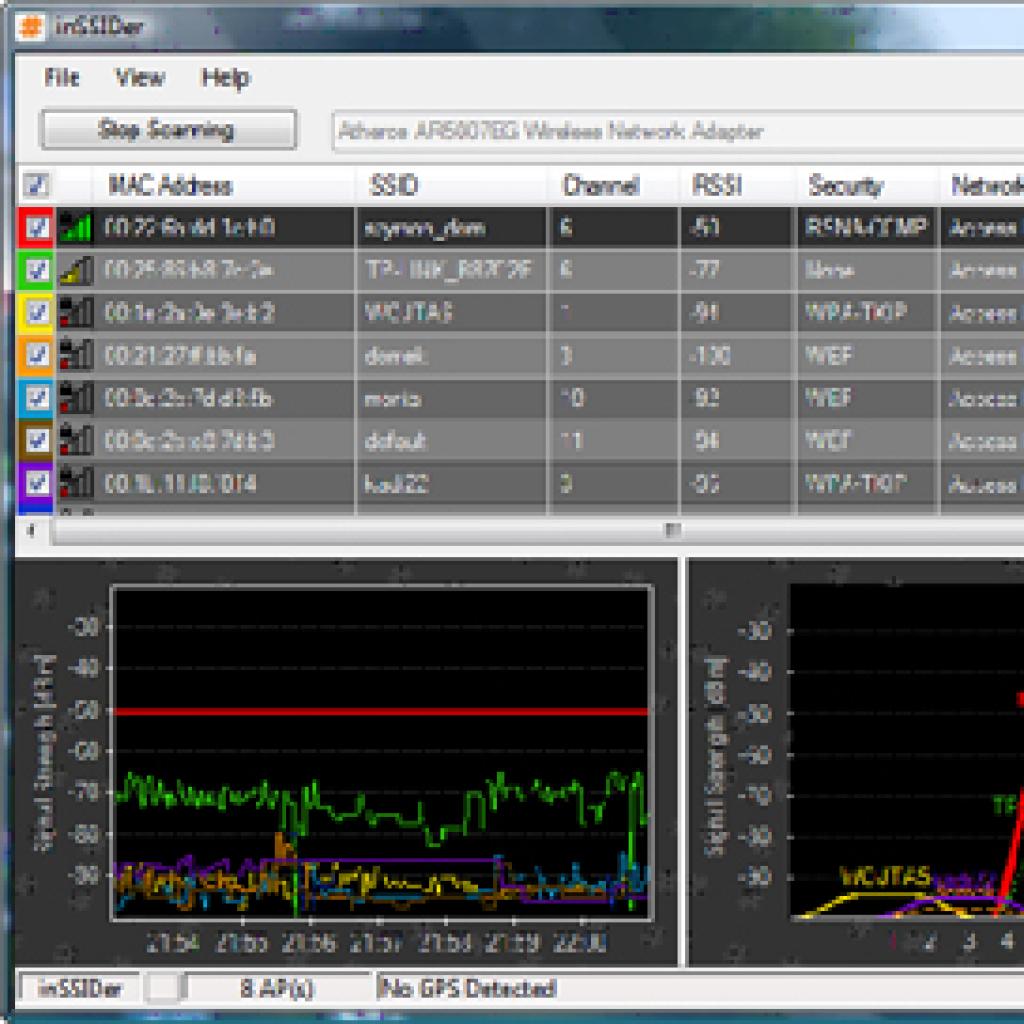Uncheck the yellow WOJTAS network checkbox
The height and width of the screenshot is (1024, 1024).
coord(37,312)
